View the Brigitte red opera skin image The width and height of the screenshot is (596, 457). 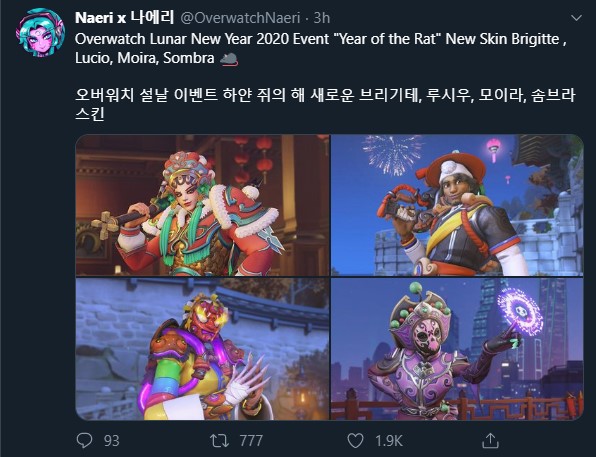[x=203, y=205]
